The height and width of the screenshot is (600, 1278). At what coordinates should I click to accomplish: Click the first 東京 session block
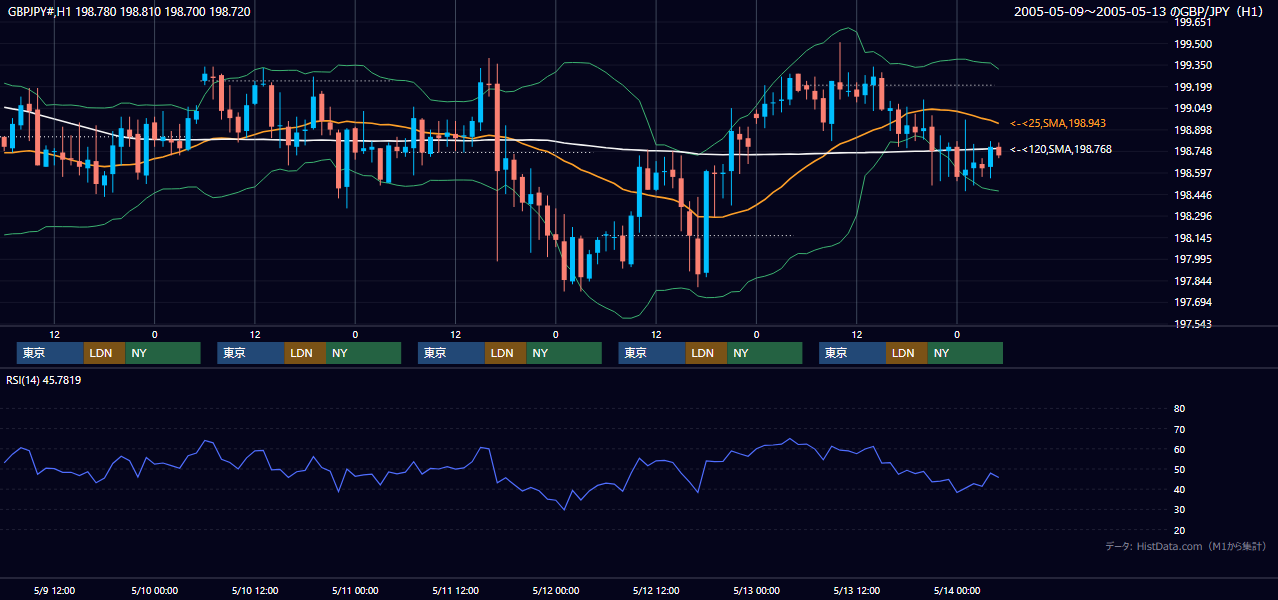click(x=50, y=353)
